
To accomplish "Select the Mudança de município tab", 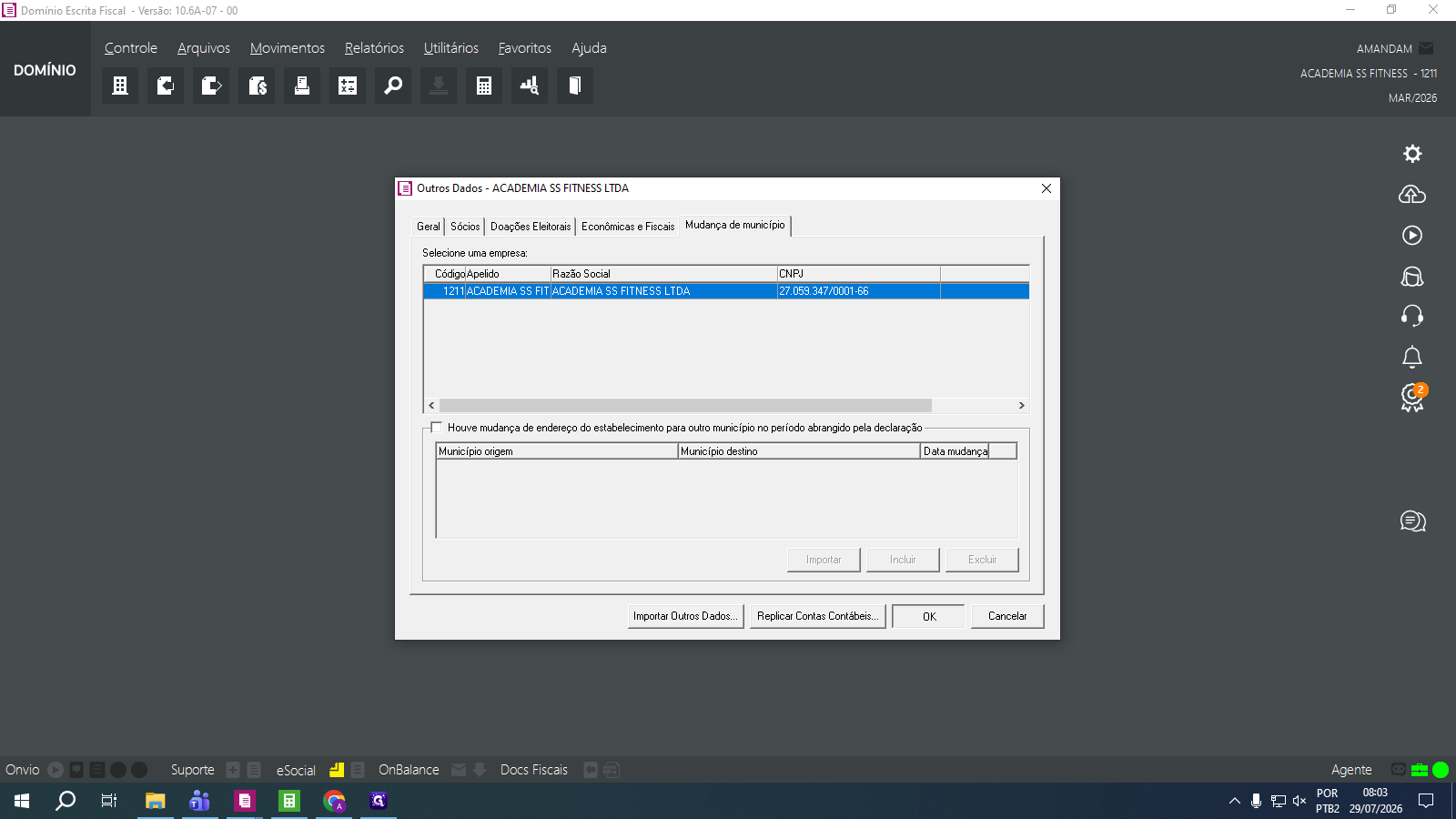I will pos(735,225).
